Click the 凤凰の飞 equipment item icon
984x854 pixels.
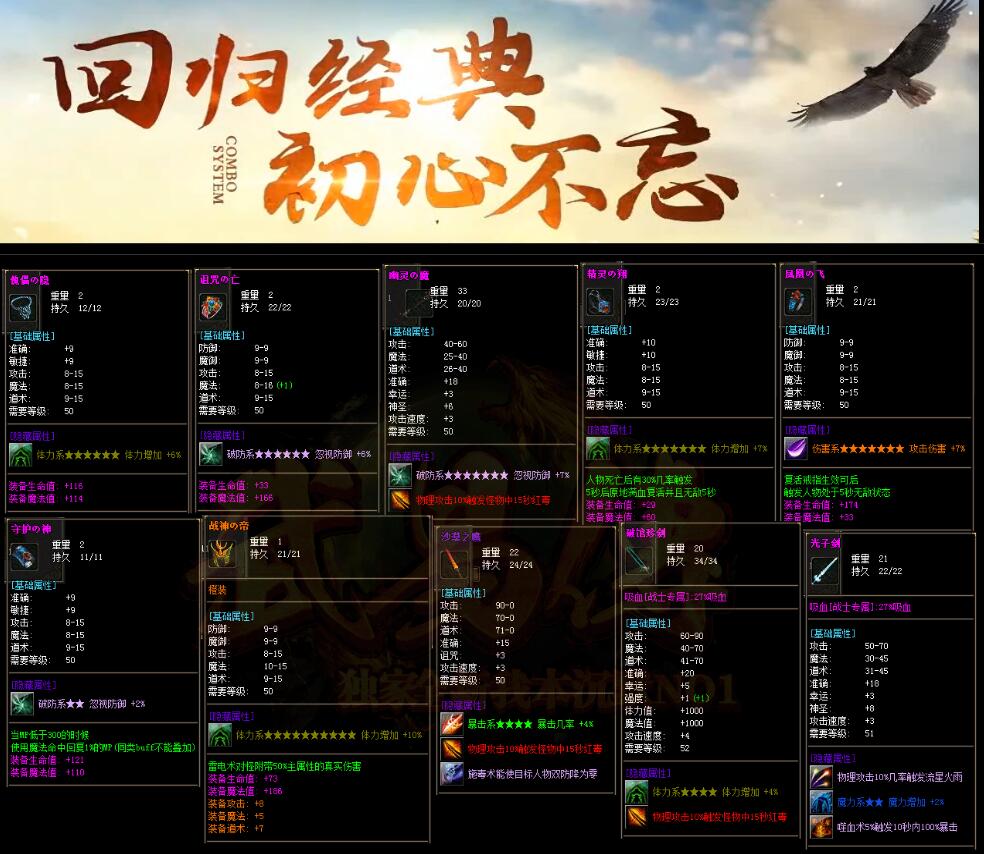[x=799, y=301]
